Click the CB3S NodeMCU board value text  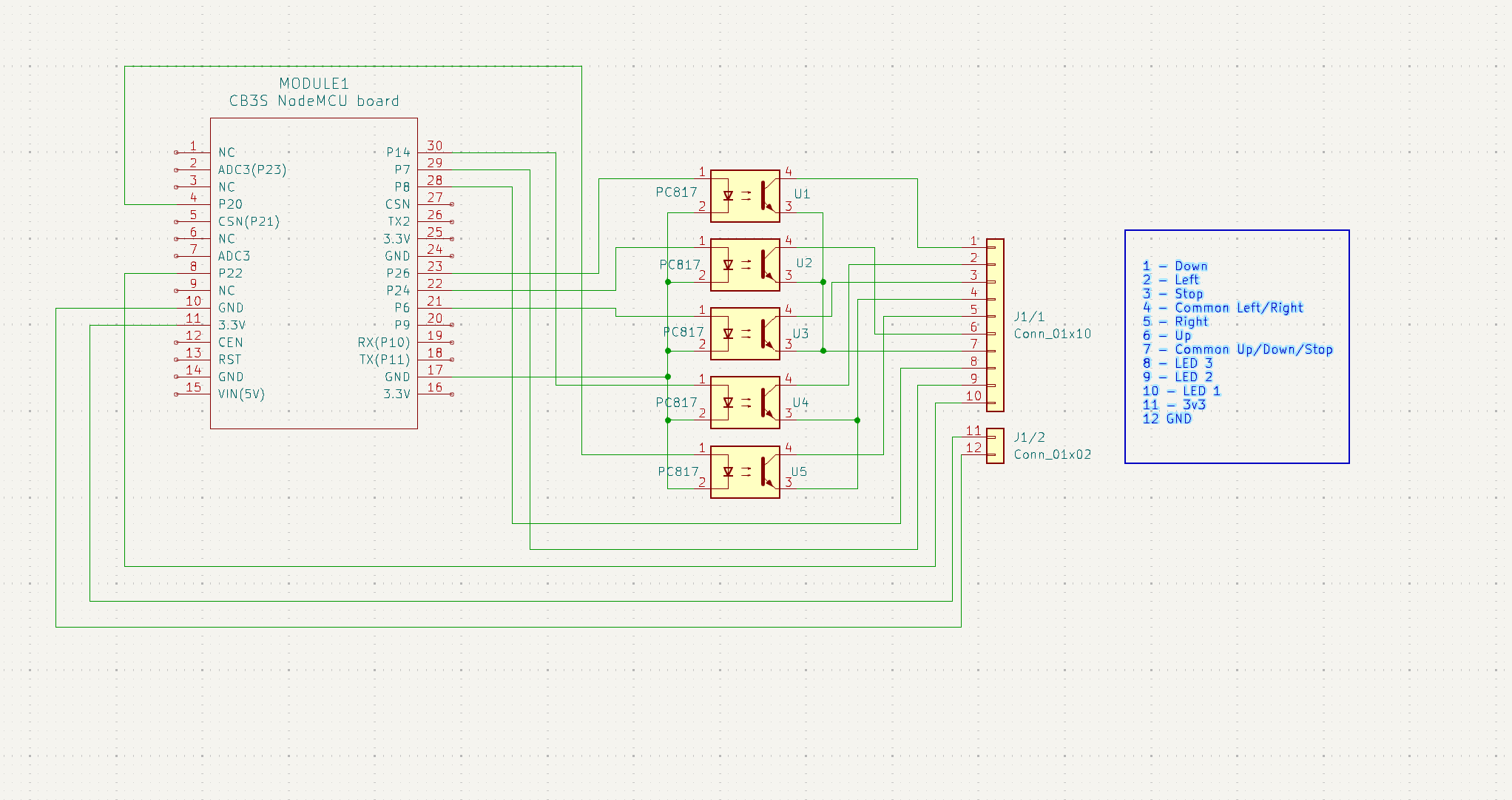(314, 101)
